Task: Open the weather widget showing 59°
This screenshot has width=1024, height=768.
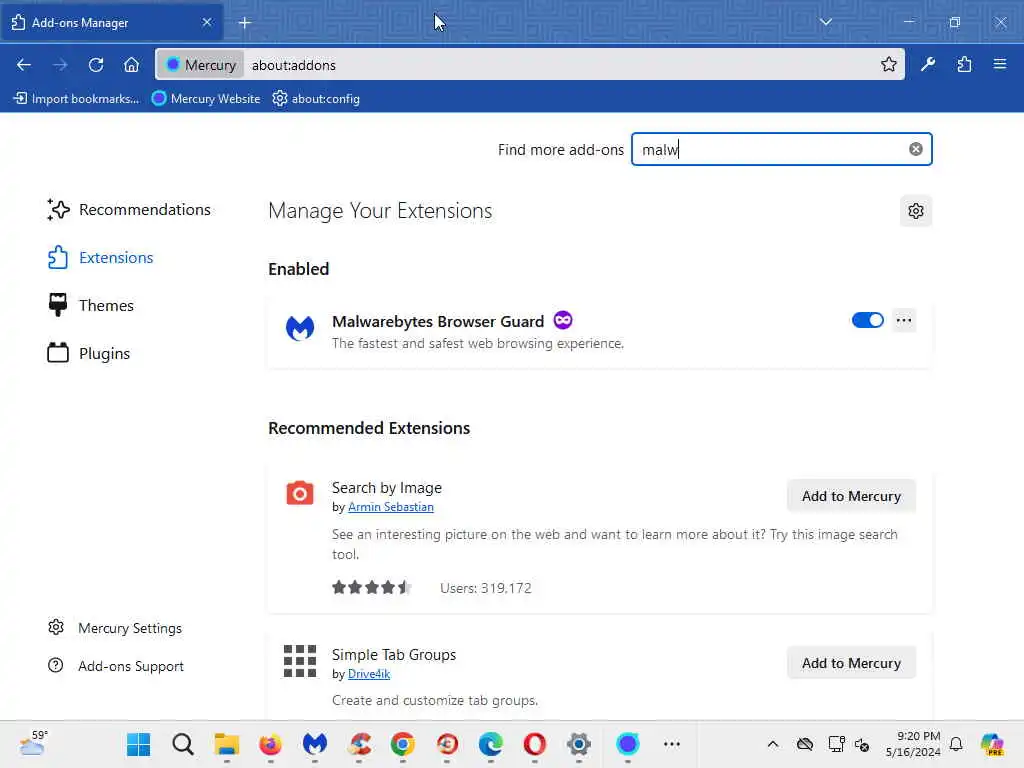Action: [34, 743]
